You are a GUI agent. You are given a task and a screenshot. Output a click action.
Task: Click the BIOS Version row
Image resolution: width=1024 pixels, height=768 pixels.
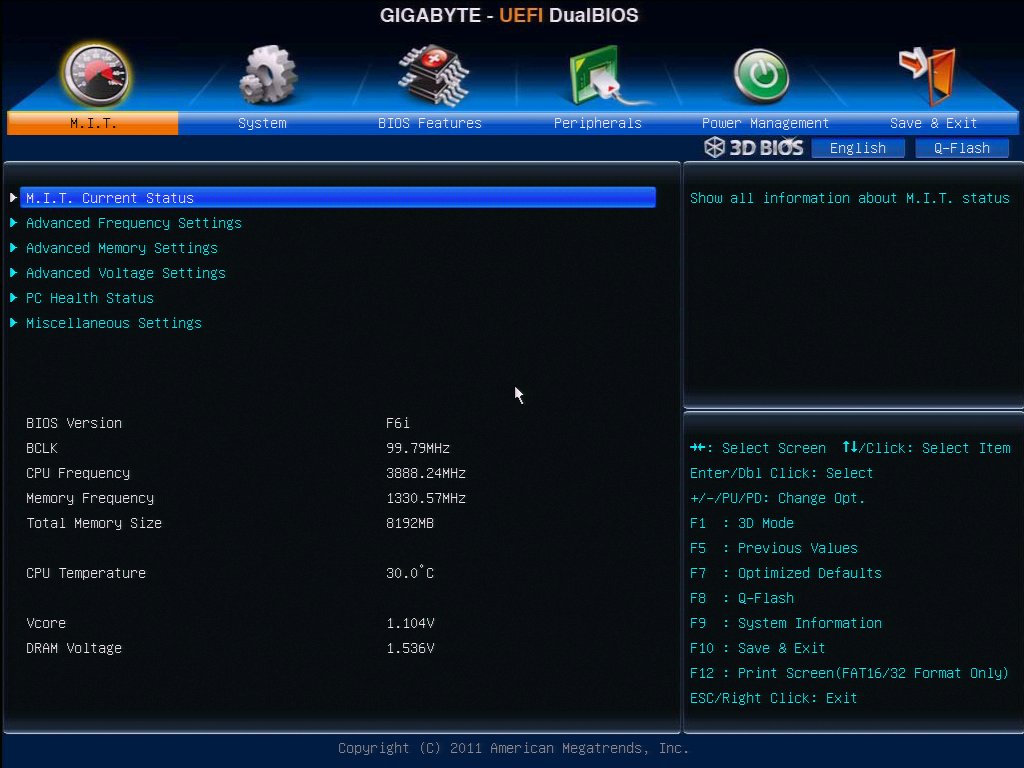tap(74, 423)
